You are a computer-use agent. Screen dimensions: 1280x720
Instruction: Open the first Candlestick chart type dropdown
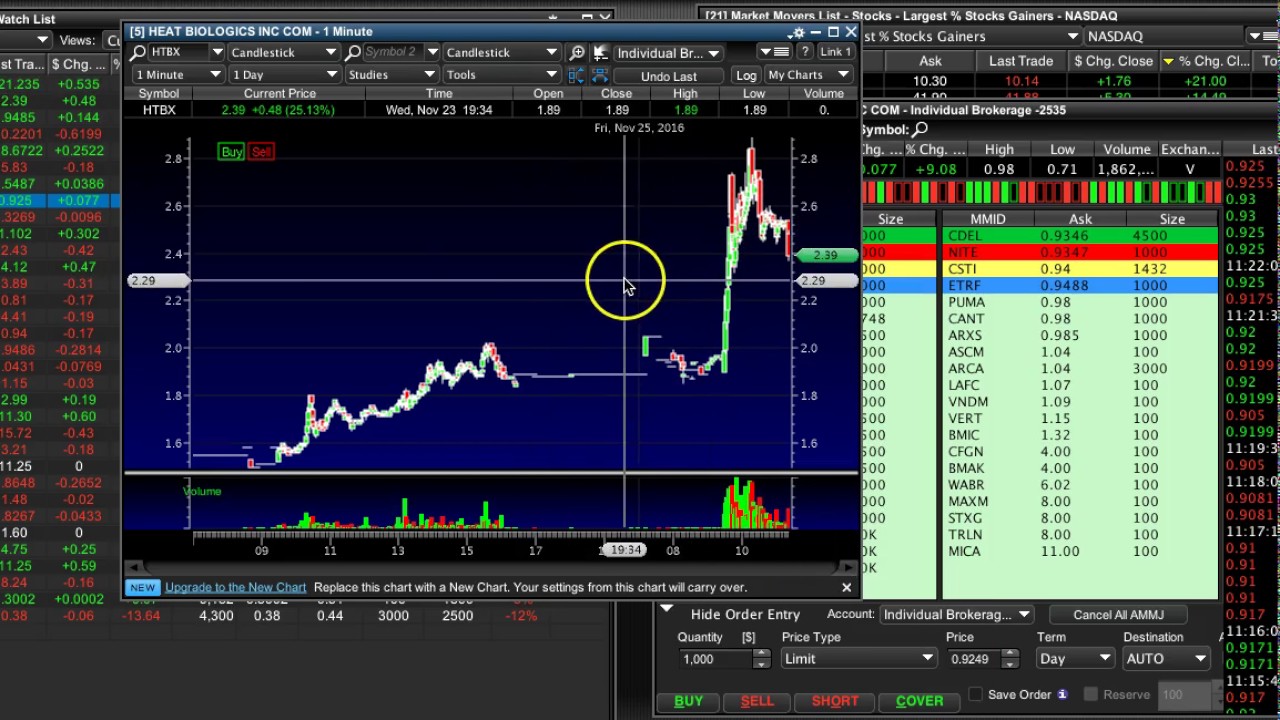pyautogui.click(x=284, y=52)
